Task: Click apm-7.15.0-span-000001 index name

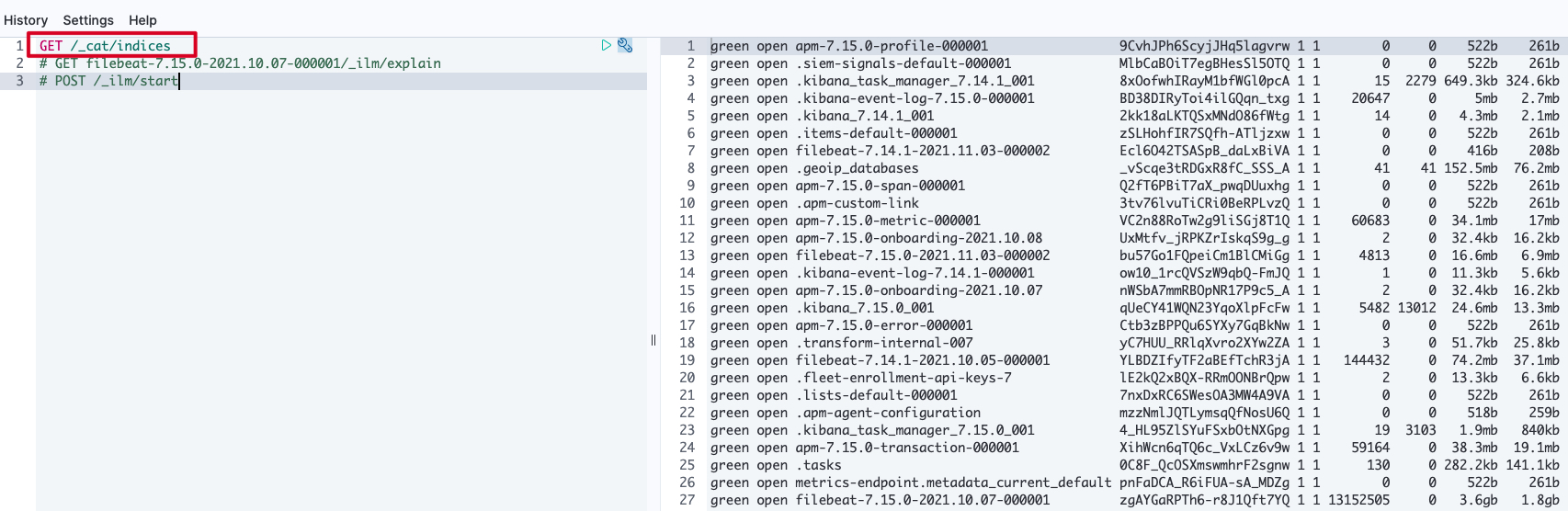Action: (881, 186)
